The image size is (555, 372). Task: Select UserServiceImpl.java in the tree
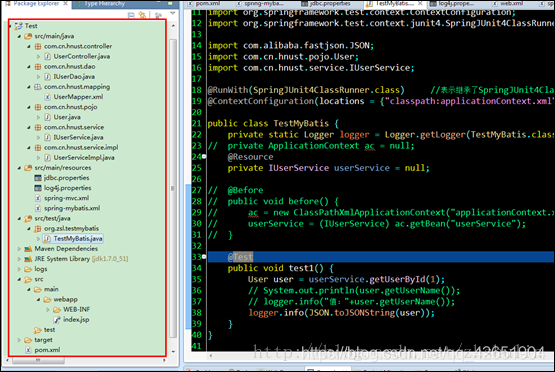click(84, 158)
